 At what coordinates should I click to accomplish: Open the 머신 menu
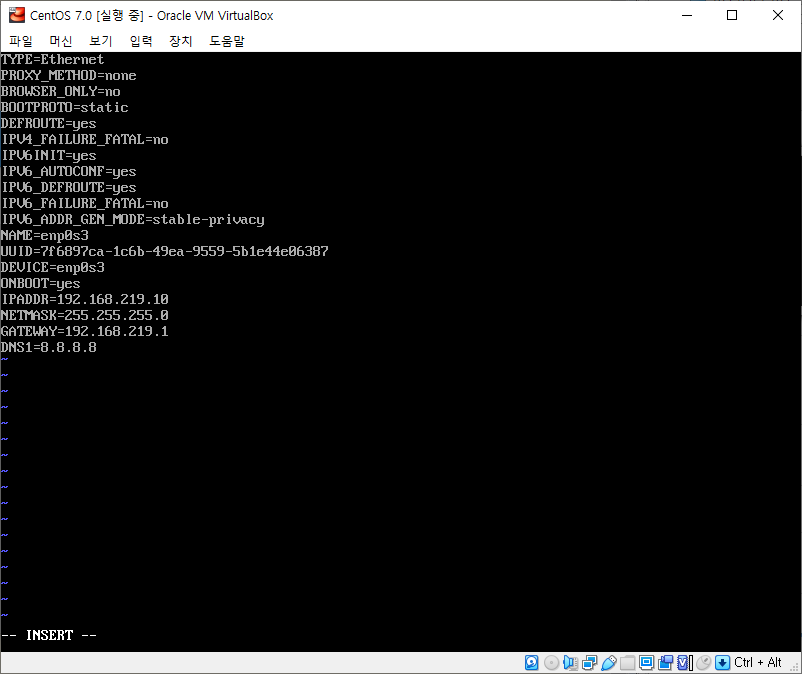tap(60, 41)
